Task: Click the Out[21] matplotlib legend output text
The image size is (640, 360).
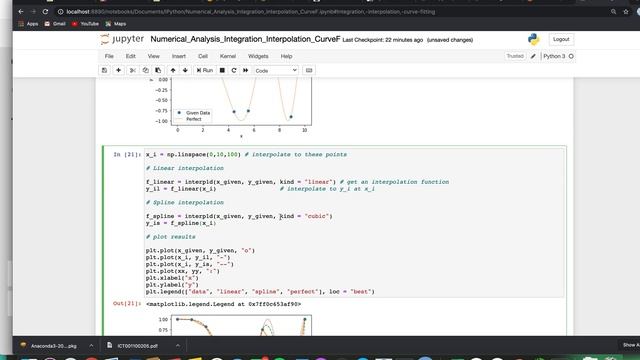Action: click(x=223, y=304)
